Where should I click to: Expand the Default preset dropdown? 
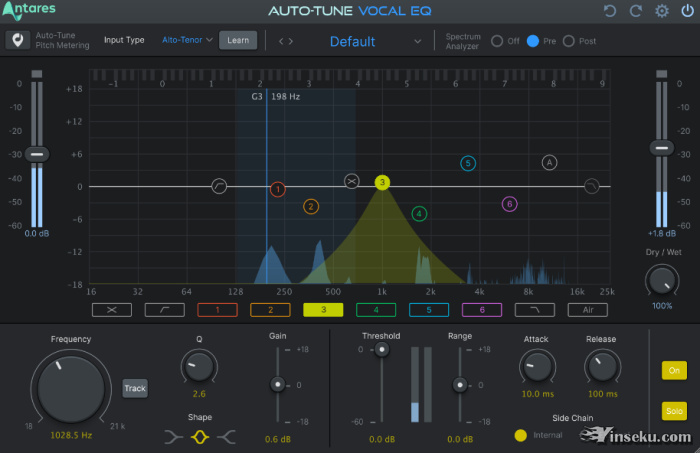click(418, 41)
